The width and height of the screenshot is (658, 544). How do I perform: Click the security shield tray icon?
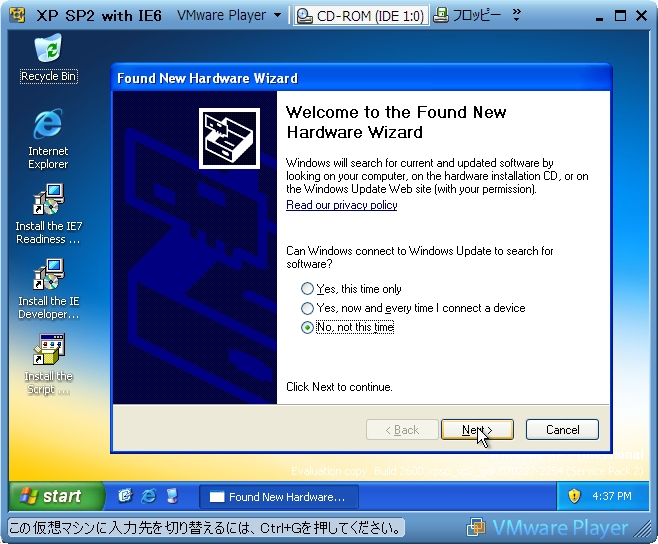click(574, 496)
